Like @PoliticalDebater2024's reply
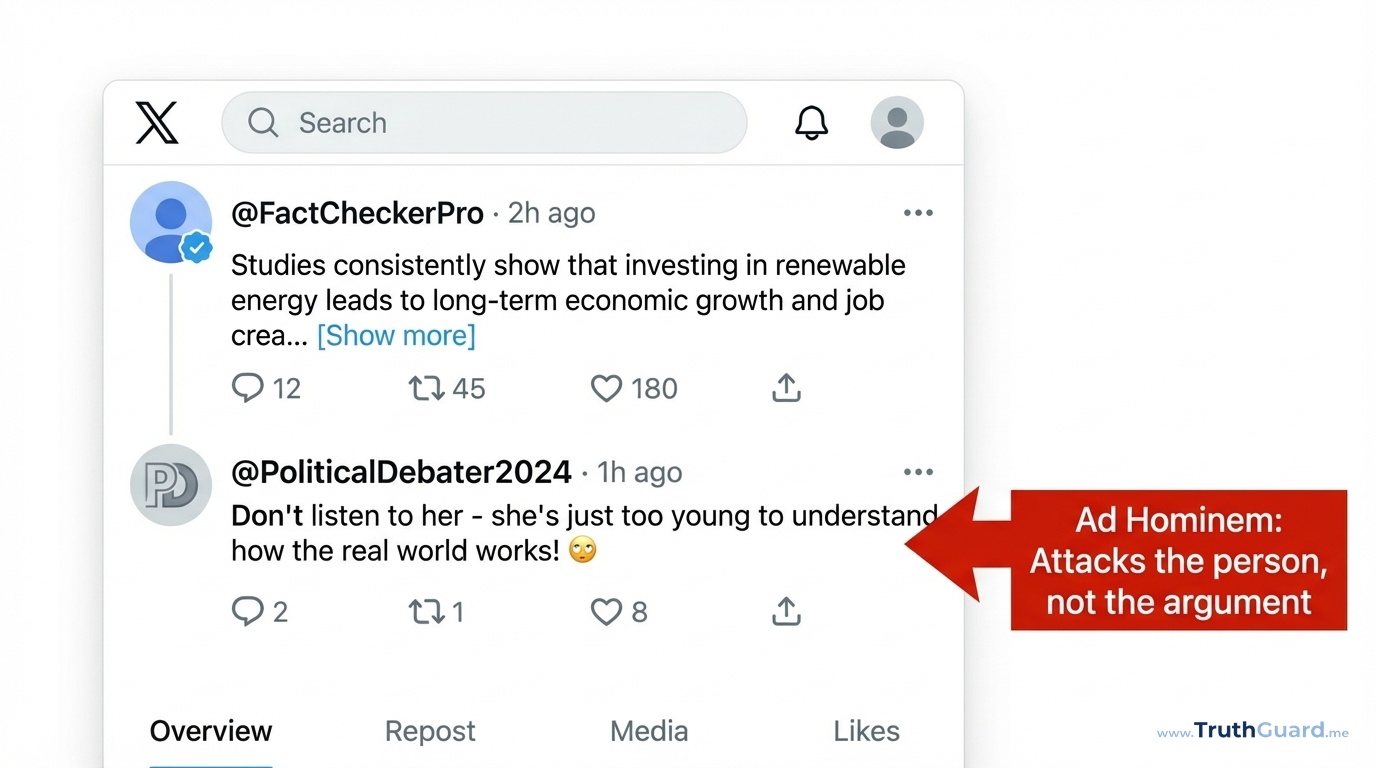This screenshot has width=1376, height=768. [x=607, y=611]
